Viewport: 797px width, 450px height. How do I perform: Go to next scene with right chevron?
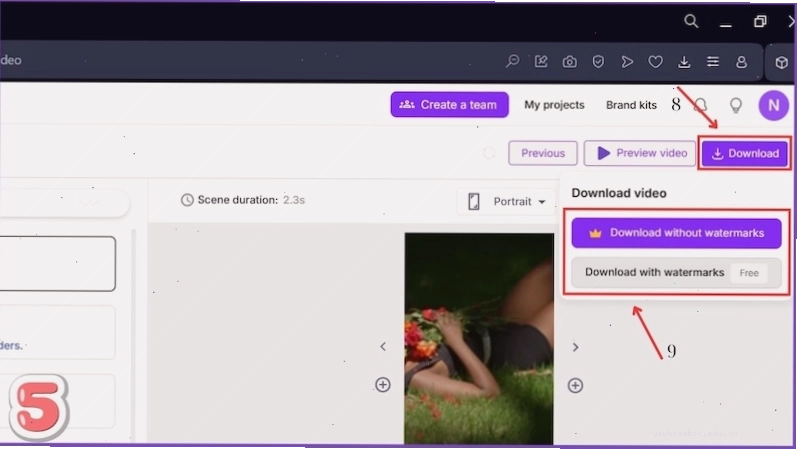pos(575,347)
